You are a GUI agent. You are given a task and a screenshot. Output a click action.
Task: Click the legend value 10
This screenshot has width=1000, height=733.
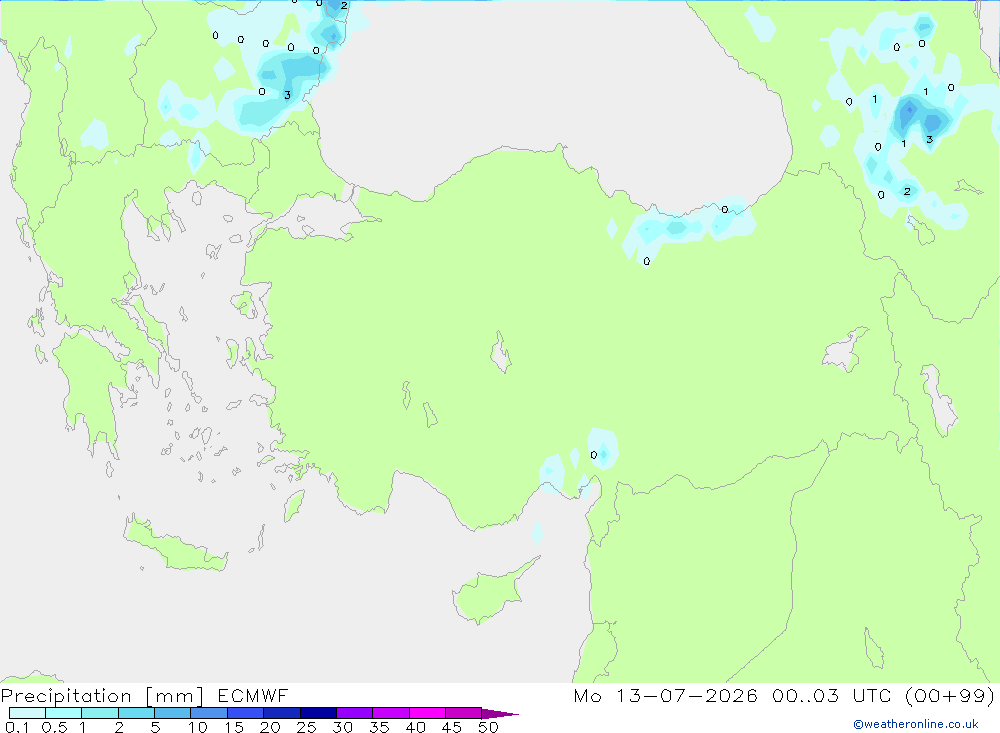tap(198, 727)
